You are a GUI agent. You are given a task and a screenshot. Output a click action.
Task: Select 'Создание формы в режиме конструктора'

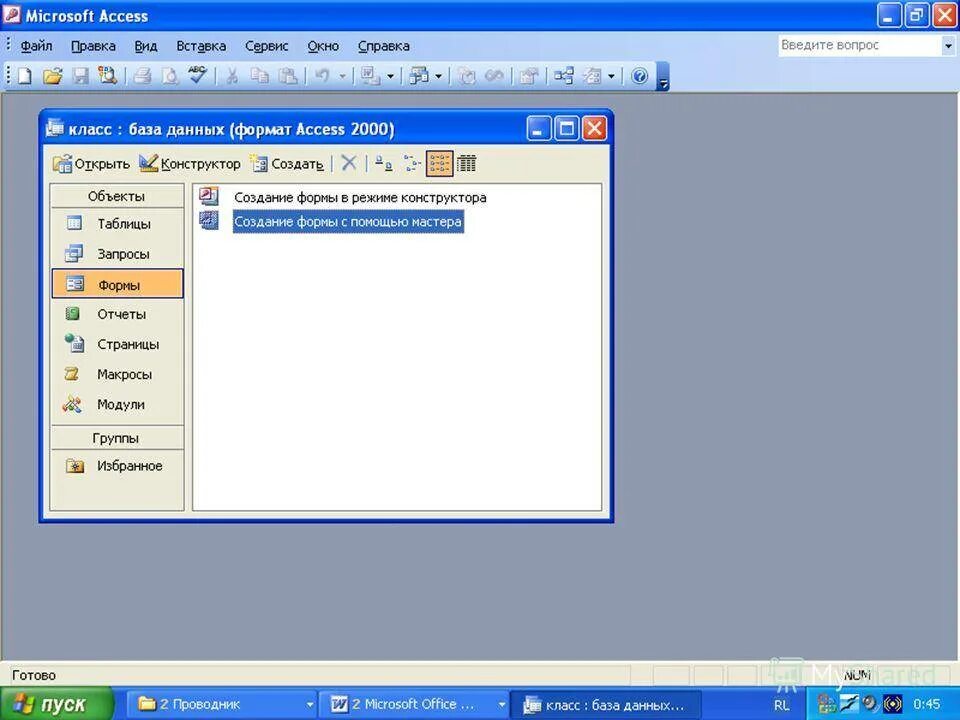pos(360,198)
